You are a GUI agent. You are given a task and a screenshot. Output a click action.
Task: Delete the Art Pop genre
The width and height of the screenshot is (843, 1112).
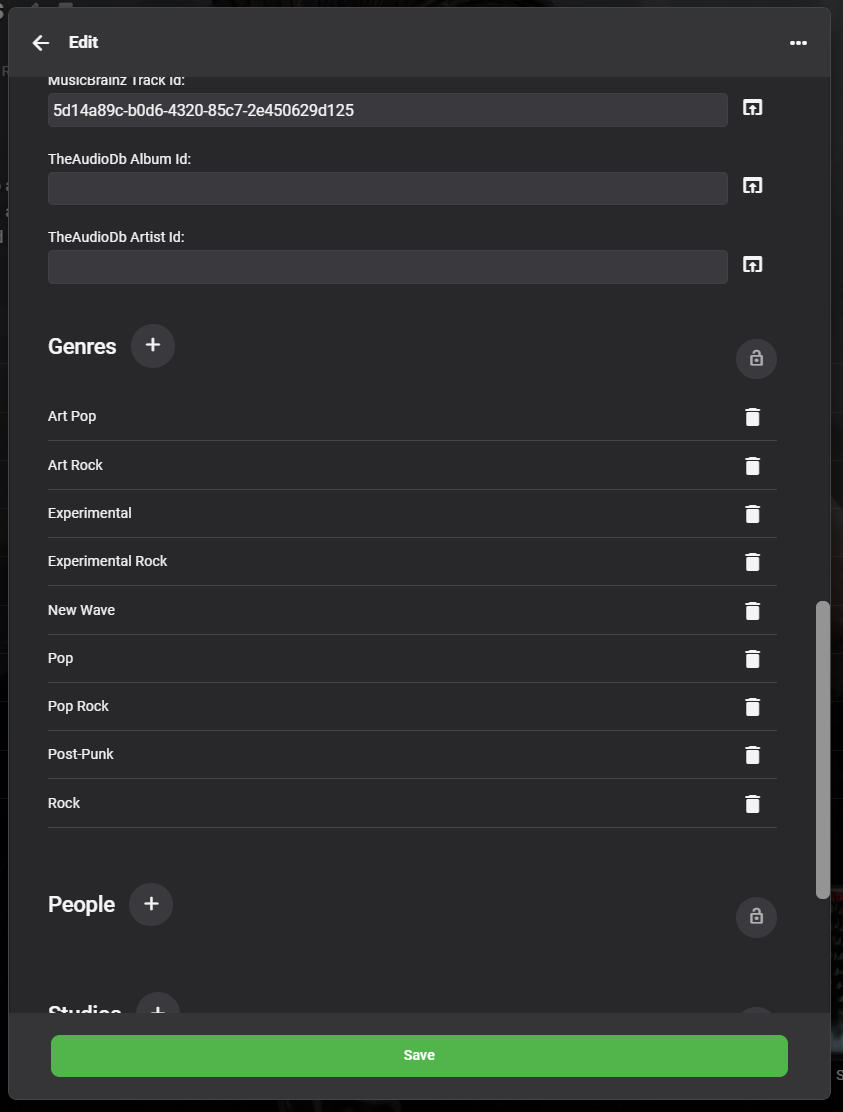click(753, 417)
